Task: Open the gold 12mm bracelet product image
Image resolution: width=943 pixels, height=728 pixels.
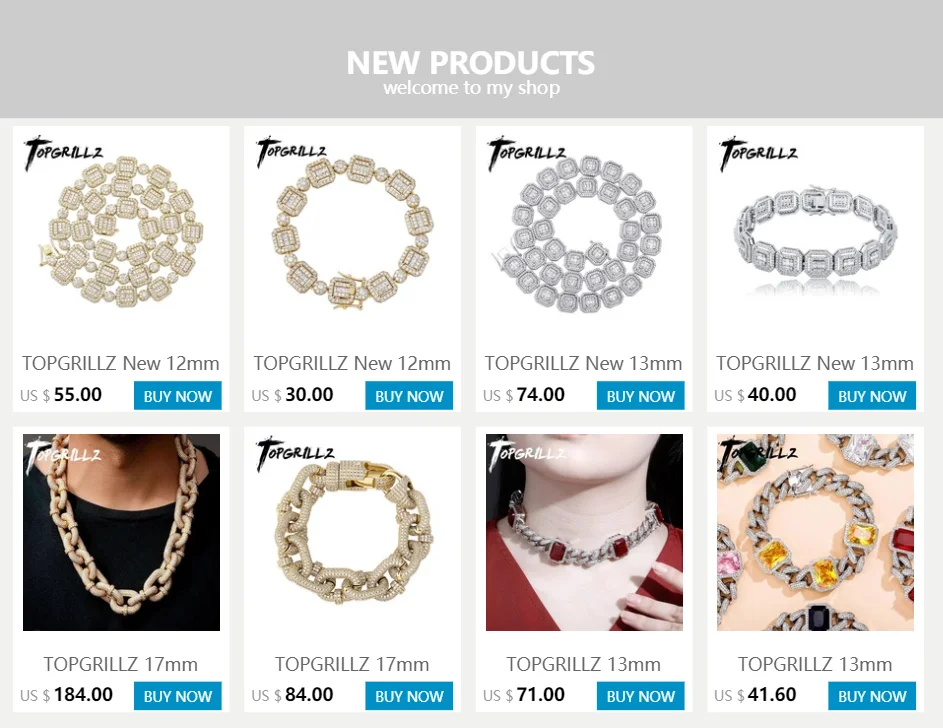Action: coord(352,231)
